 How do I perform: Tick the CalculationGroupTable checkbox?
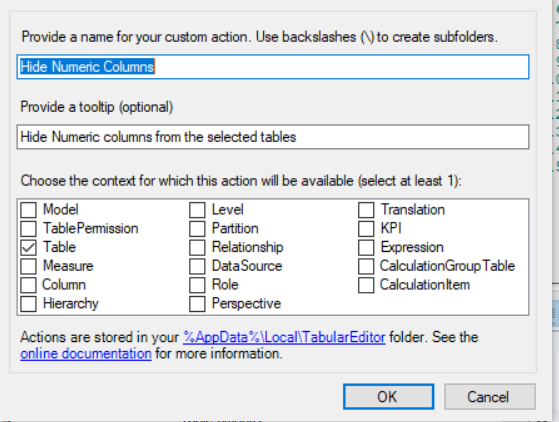pos(366,266)
